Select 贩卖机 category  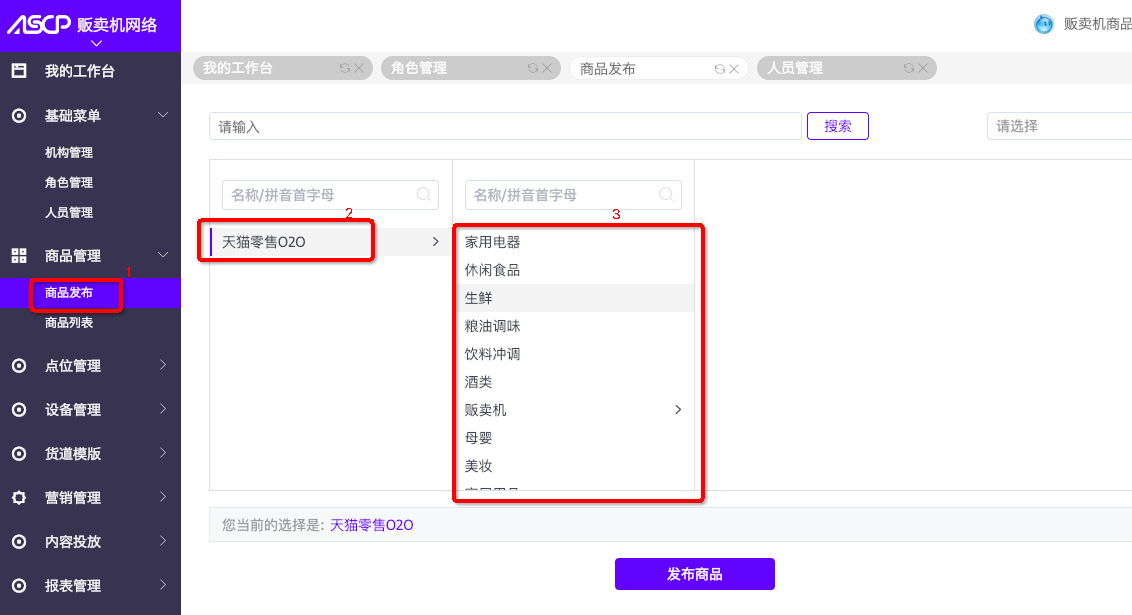pos(573,410)
